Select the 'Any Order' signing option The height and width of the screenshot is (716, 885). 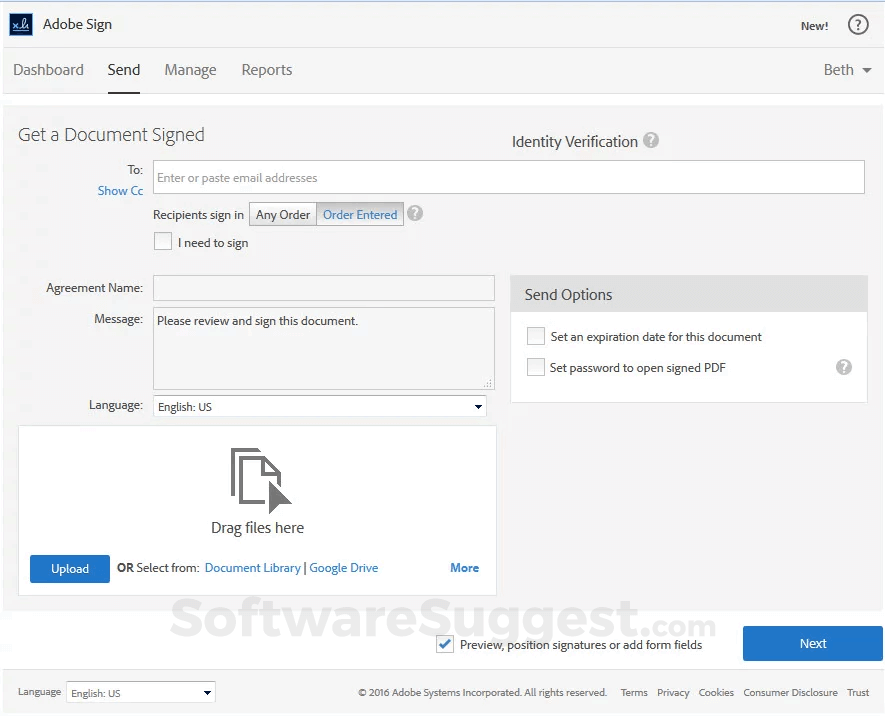point(282,213)
